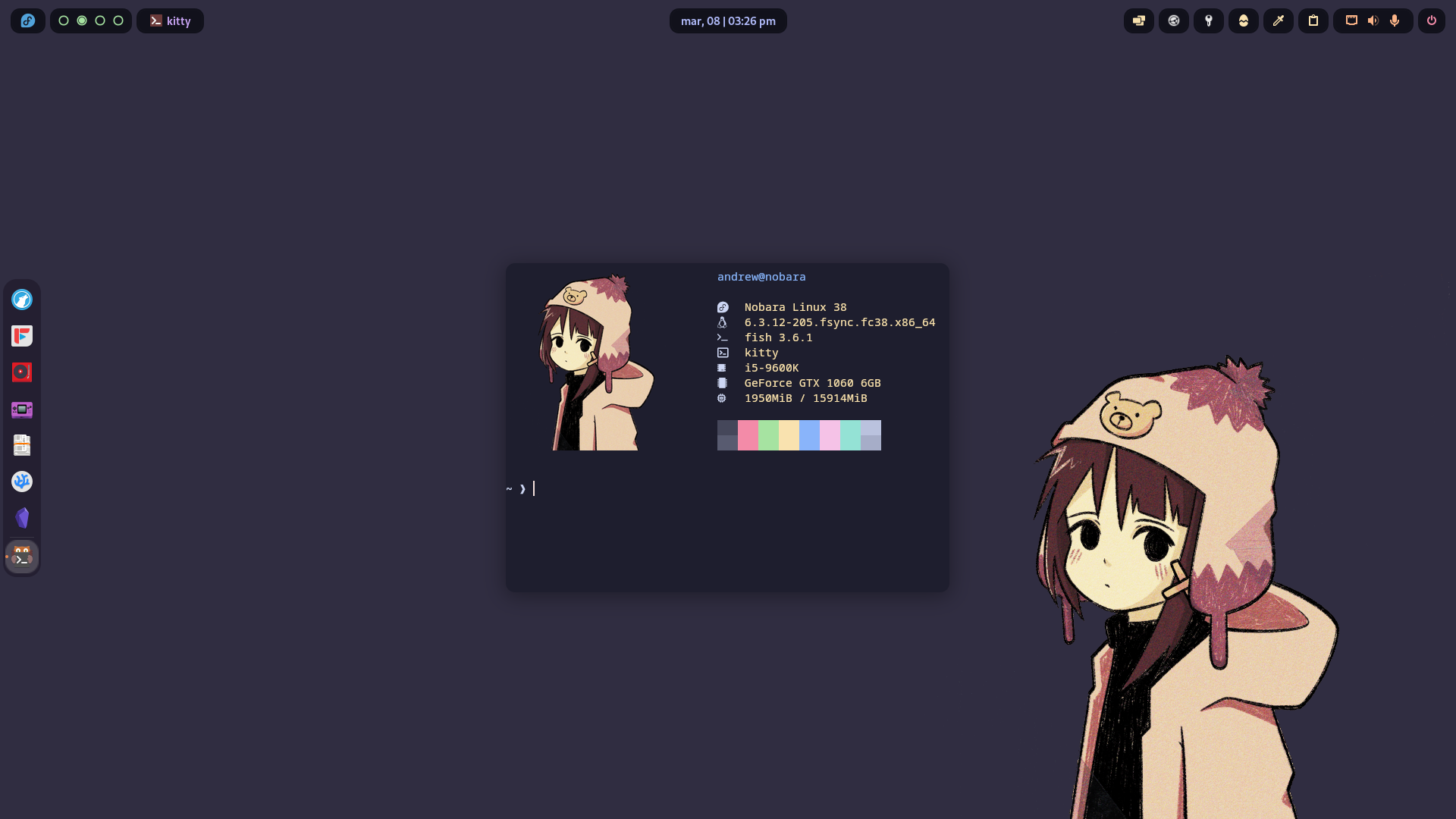1456x819 pixels.
Task: Click the pink power button
Action: point(1432,21)
